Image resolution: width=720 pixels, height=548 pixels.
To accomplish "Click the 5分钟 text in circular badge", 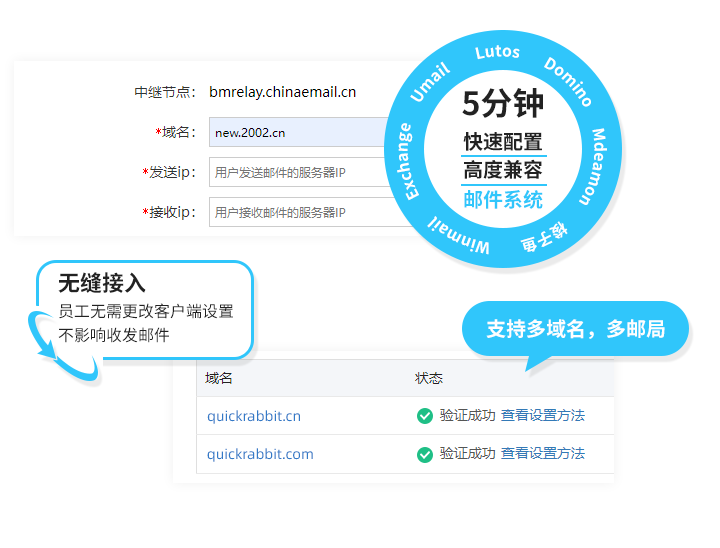I will click(503, 104).
